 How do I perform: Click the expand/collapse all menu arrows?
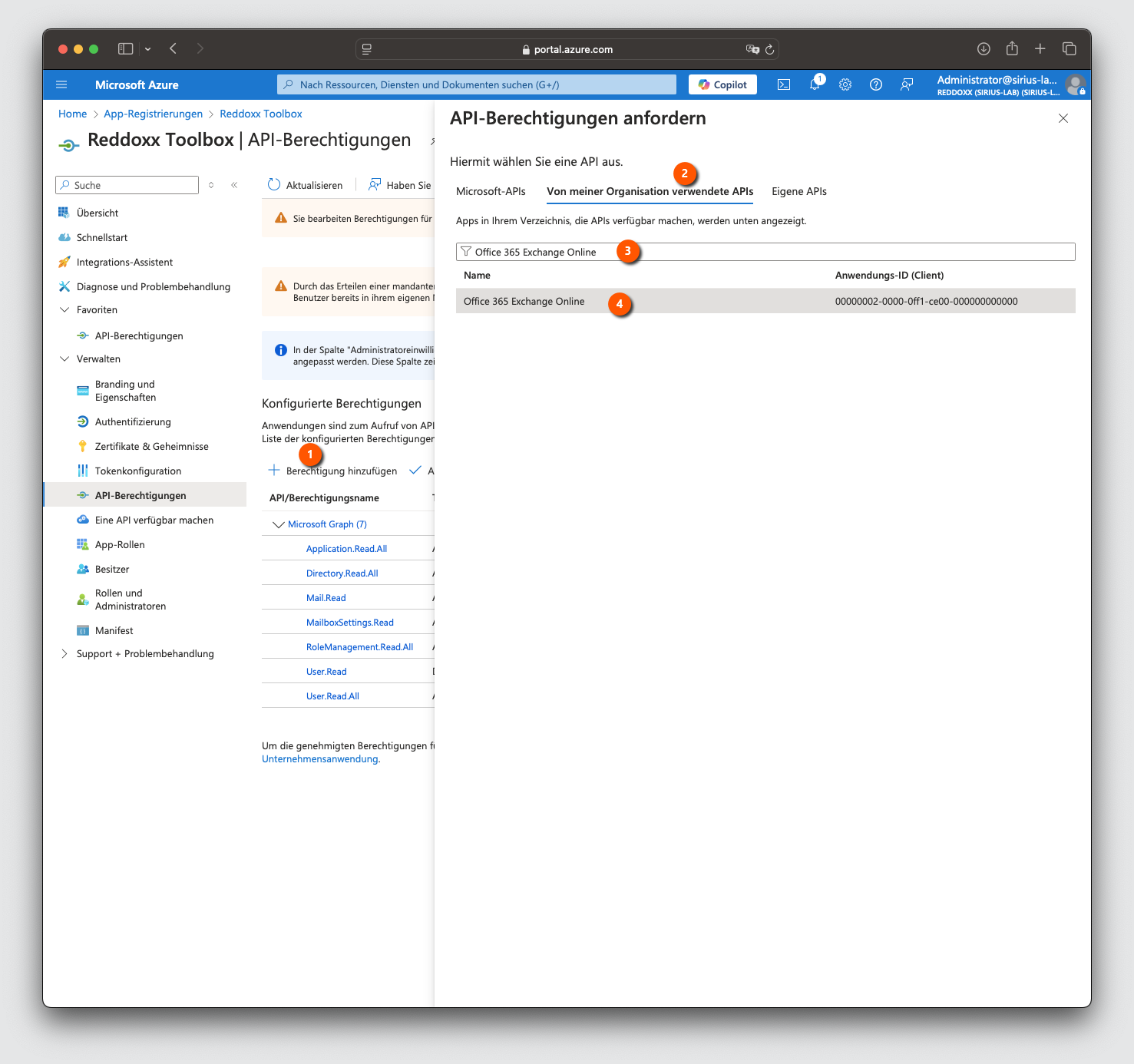click(211, 185)
